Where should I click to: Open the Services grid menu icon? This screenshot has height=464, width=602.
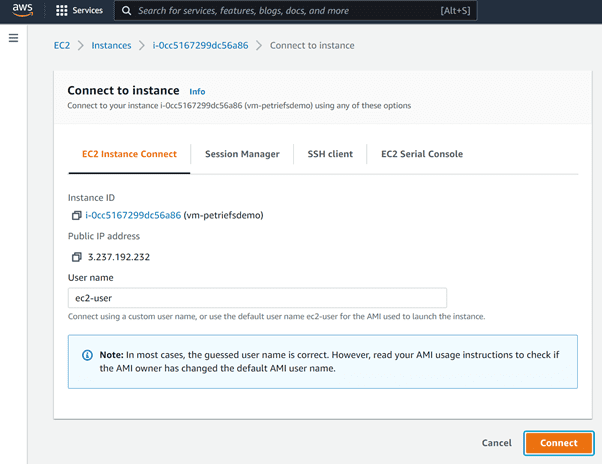pos(61,10)
